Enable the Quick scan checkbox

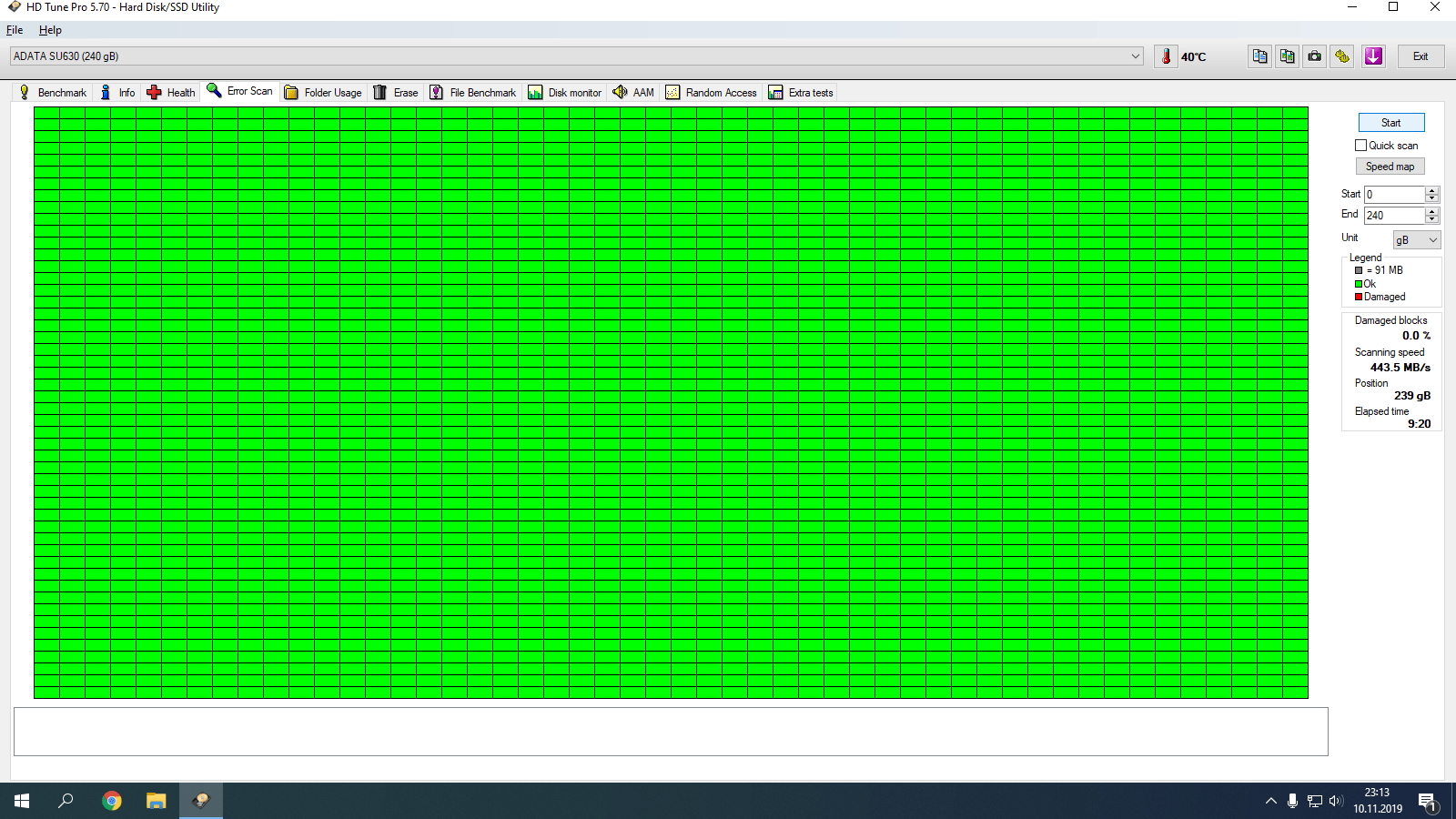click(x=1360, y=146)
